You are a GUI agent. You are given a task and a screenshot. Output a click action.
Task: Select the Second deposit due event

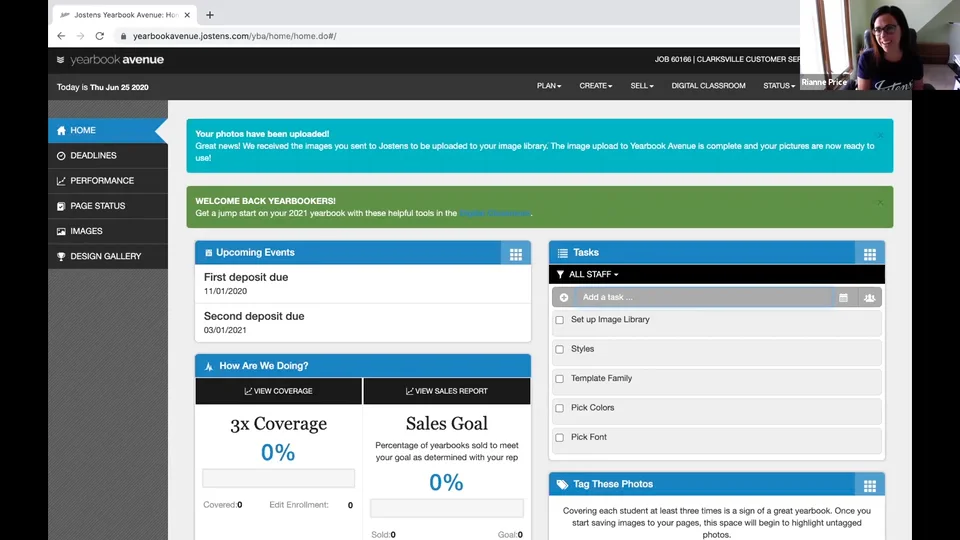(363, 323)
